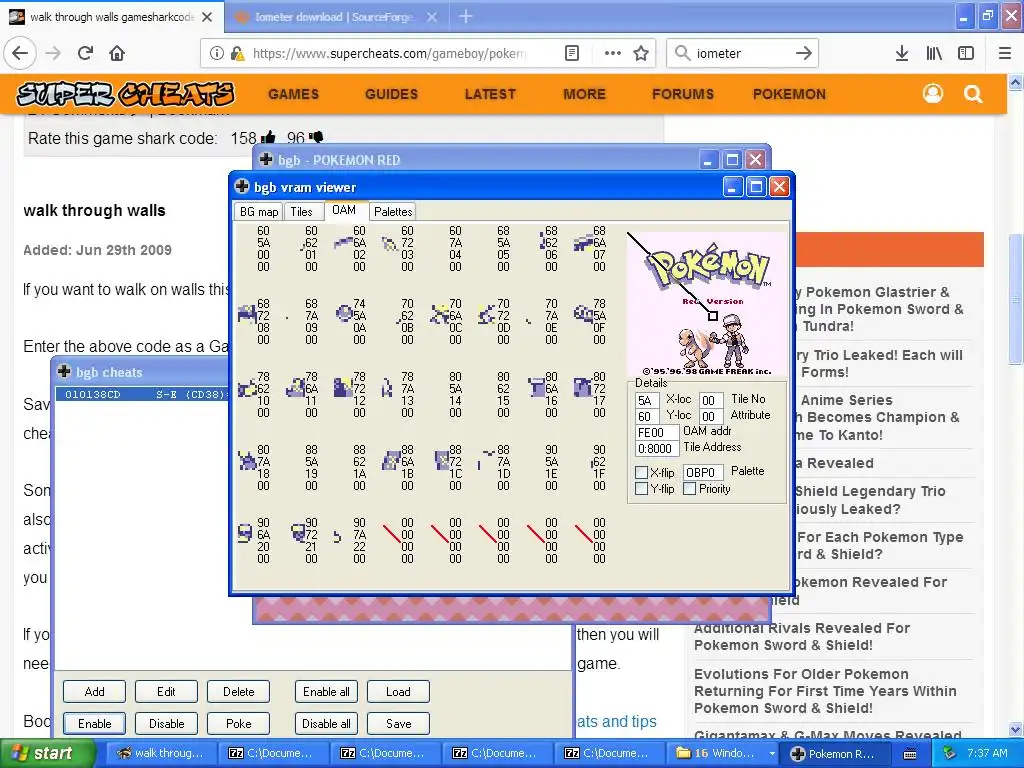Click Load button in bgb cheats
This screenshot has width=1024, height=768.
pos(398,692)
